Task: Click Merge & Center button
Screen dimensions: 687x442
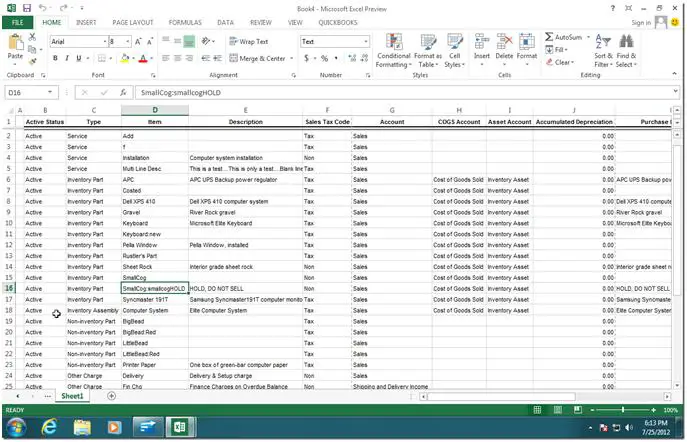Action: coord(257,58)
